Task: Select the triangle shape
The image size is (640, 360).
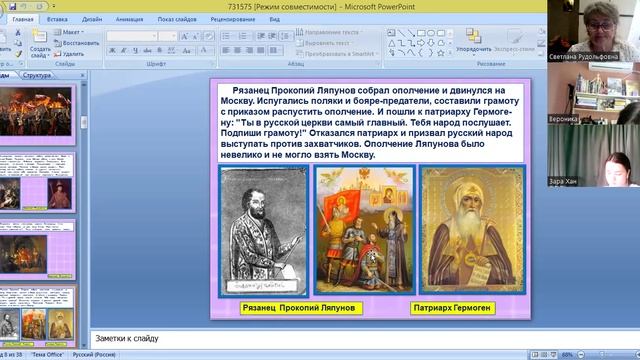Action: pos(391,43)
